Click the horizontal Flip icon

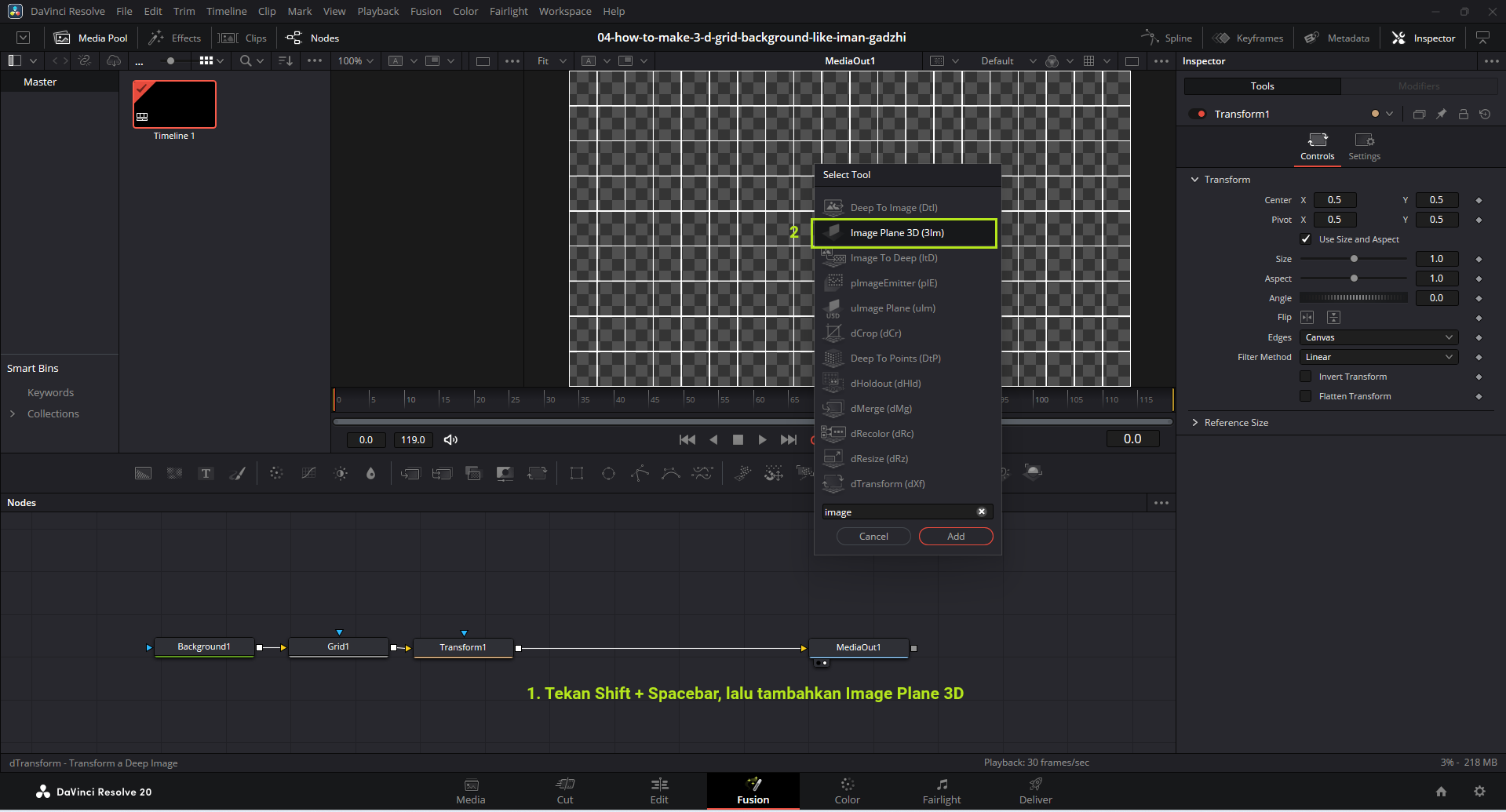(x=1307, y=318)
